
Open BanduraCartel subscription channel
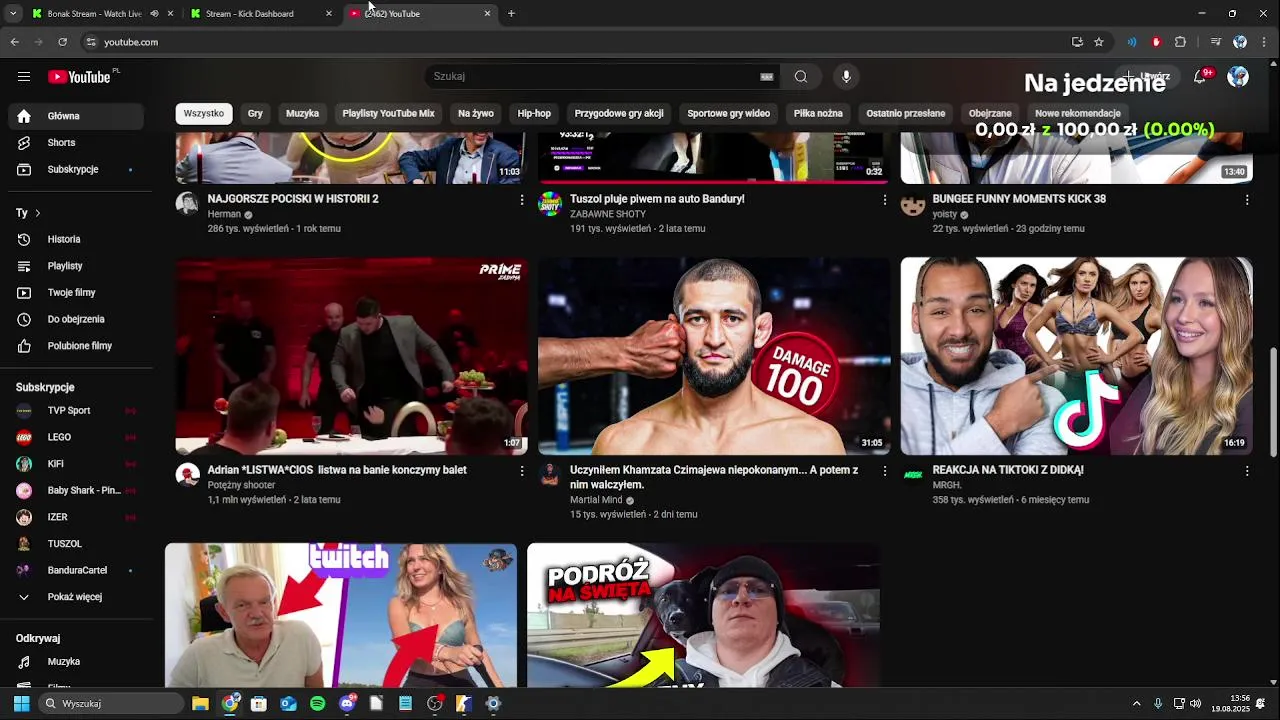tap(76, 571)
